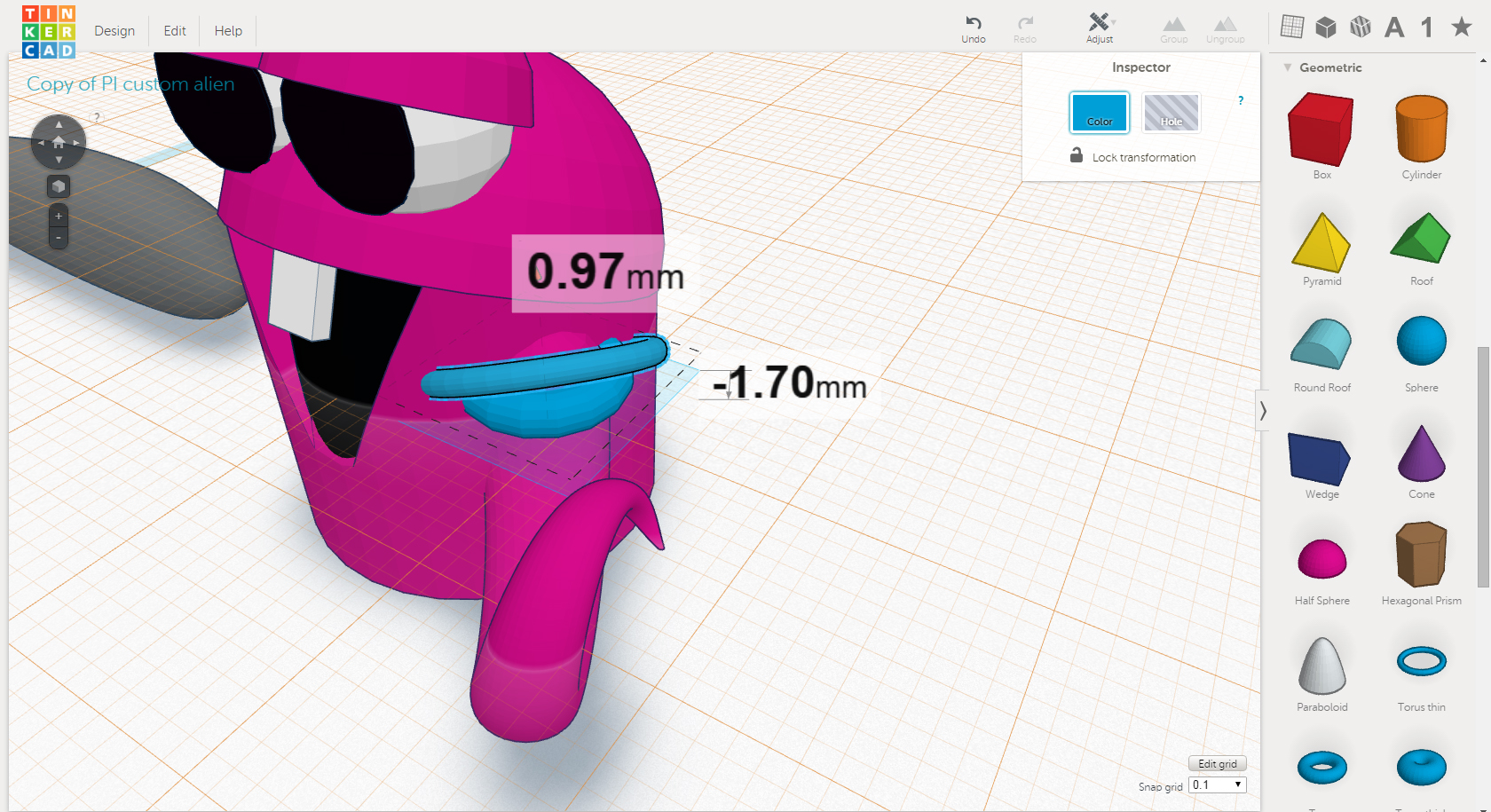Select the red Box shape
This screenshot has width=1491, height=812.
tap(1321, 130)
